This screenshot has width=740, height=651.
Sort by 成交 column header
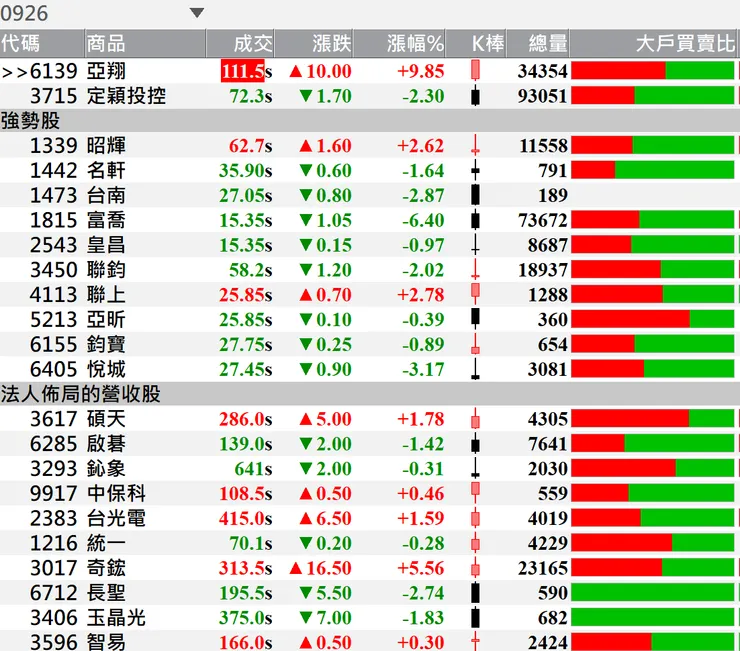click(x=240, y=44)
